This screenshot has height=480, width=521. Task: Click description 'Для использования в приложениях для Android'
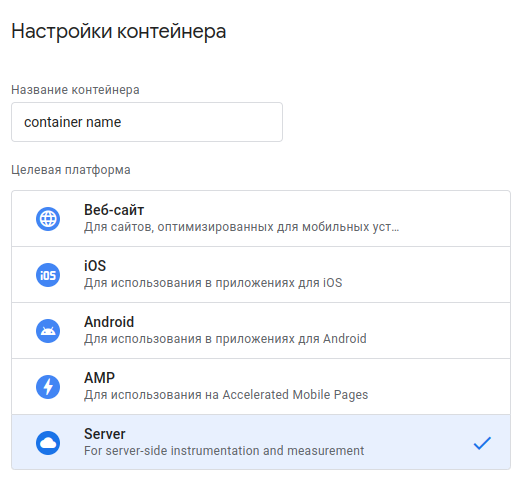click(225, 339)
